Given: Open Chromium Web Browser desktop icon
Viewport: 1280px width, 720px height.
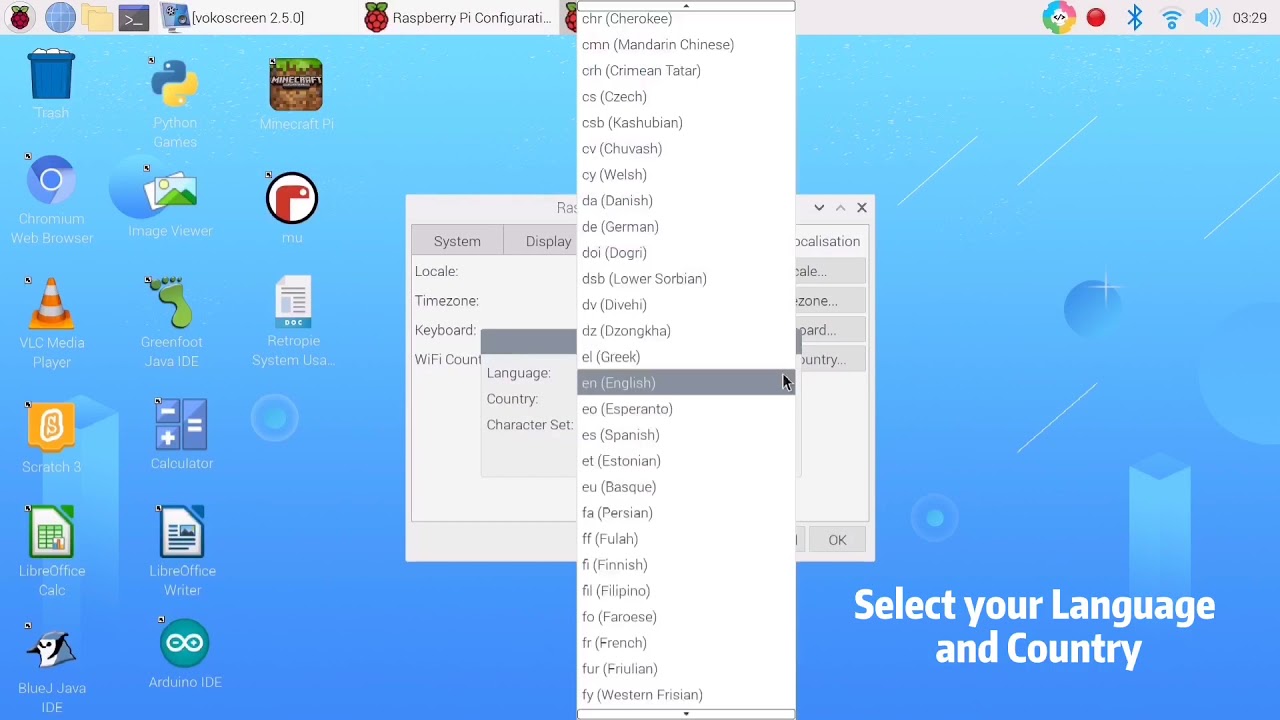Looking at the screenshot, I should 52,199.
